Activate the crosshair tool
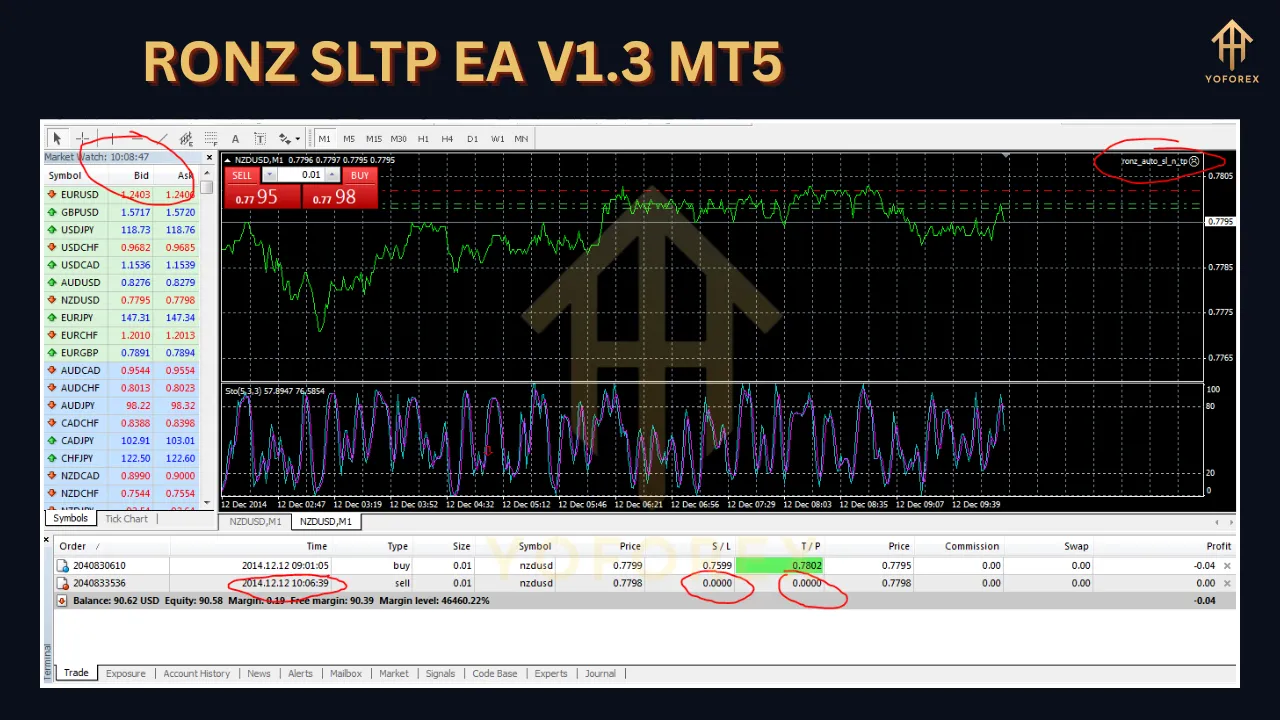Viewport: 1280px width, 720px height. click(x=83, y=139)
